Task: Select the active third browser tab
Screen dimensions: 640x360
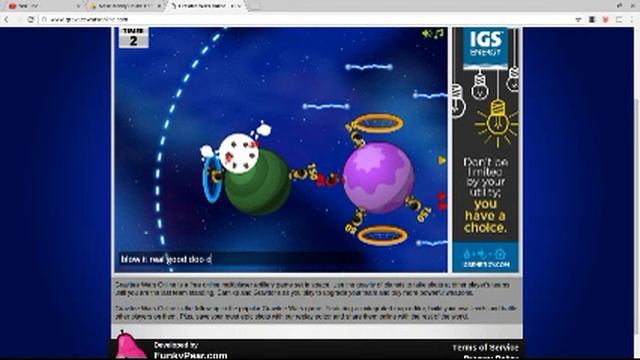Action: [206, 6]
